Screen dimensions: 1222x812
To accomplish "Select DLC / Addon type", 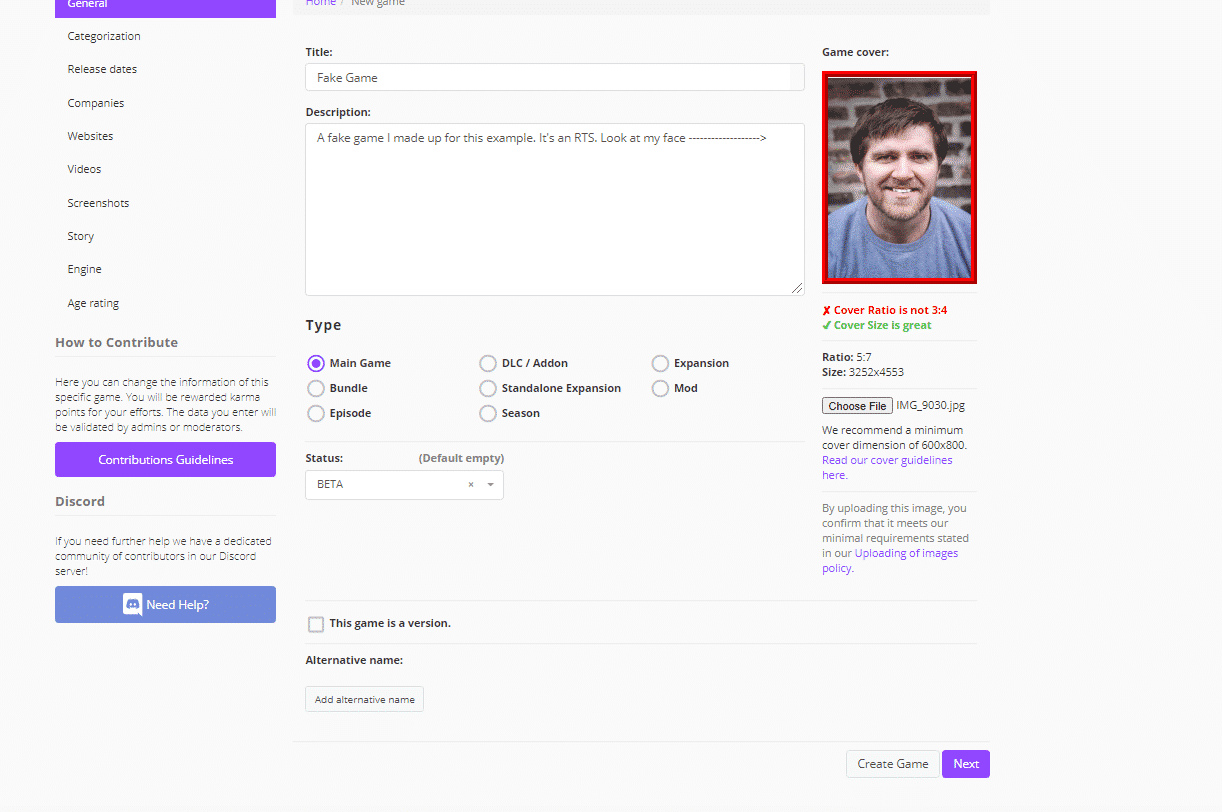I will (x=488, y=363).
